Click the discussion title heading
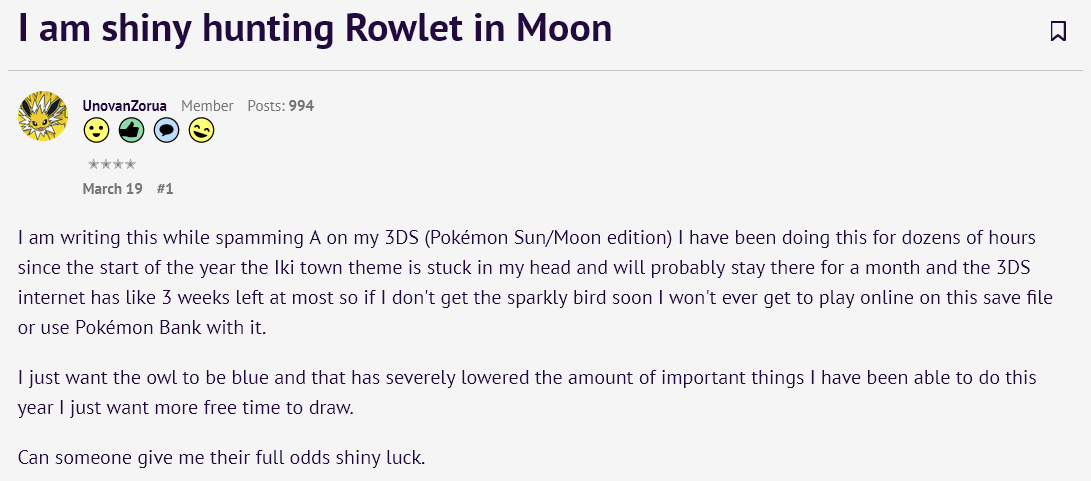Image resolution: width=1091 pixels, height=481 pixels. point(315,30)
